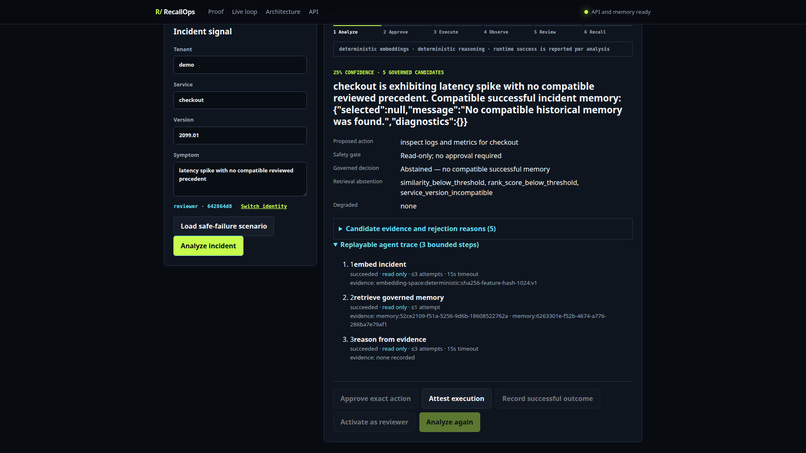This screenshot has height=453, width=806.
Task: Click the Analyze again button
Action: point(450,422)
